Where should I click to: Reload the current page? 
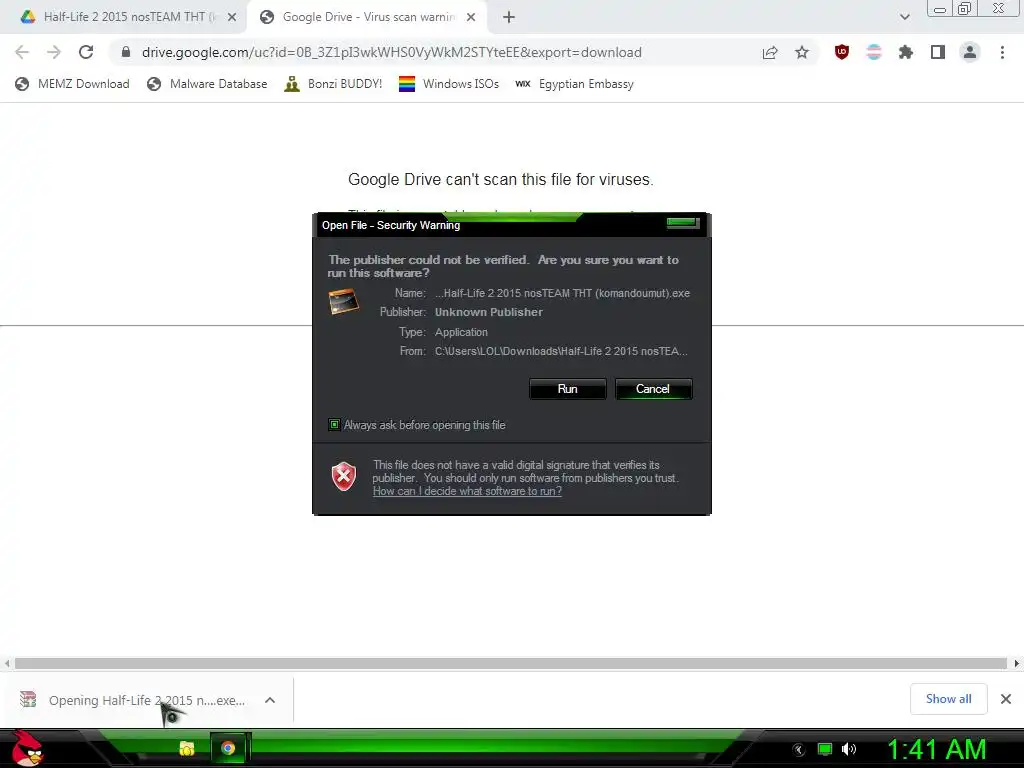(86, 52)
